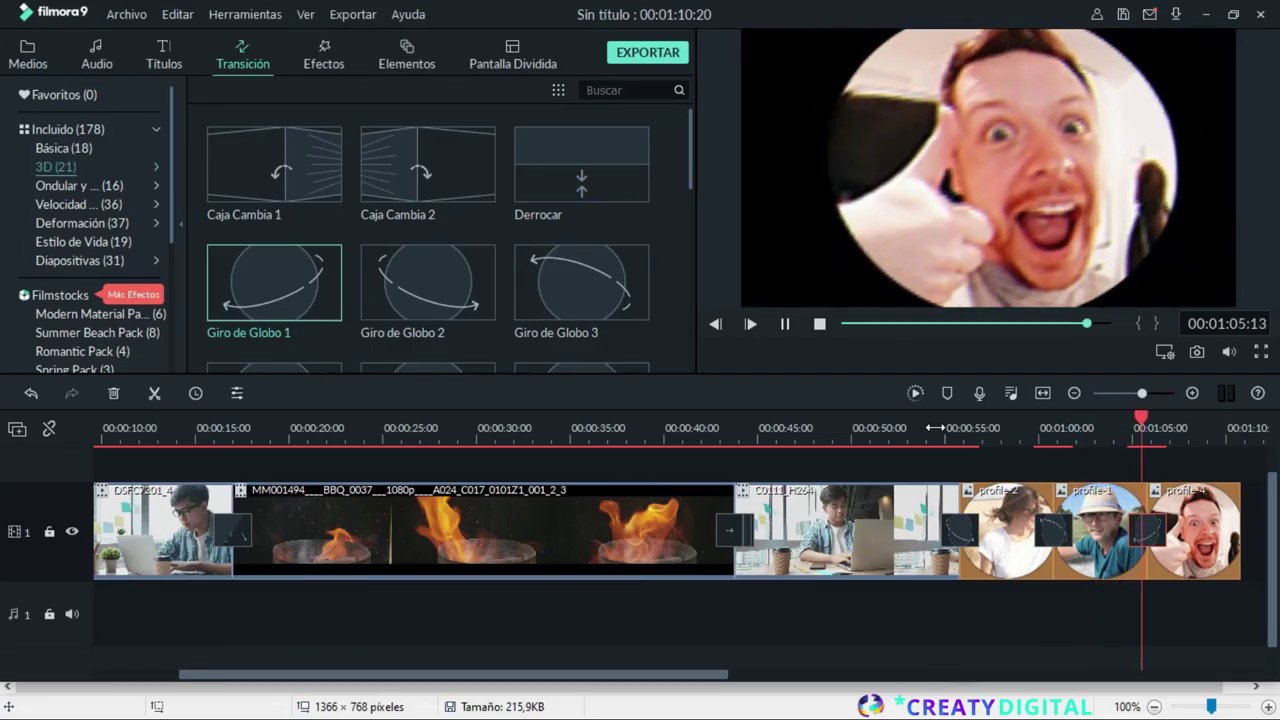Image resolution: width=1280 pixels, height=720 pixels.
Task: Open the Medios tab
Action: click(x=28, y=54)
